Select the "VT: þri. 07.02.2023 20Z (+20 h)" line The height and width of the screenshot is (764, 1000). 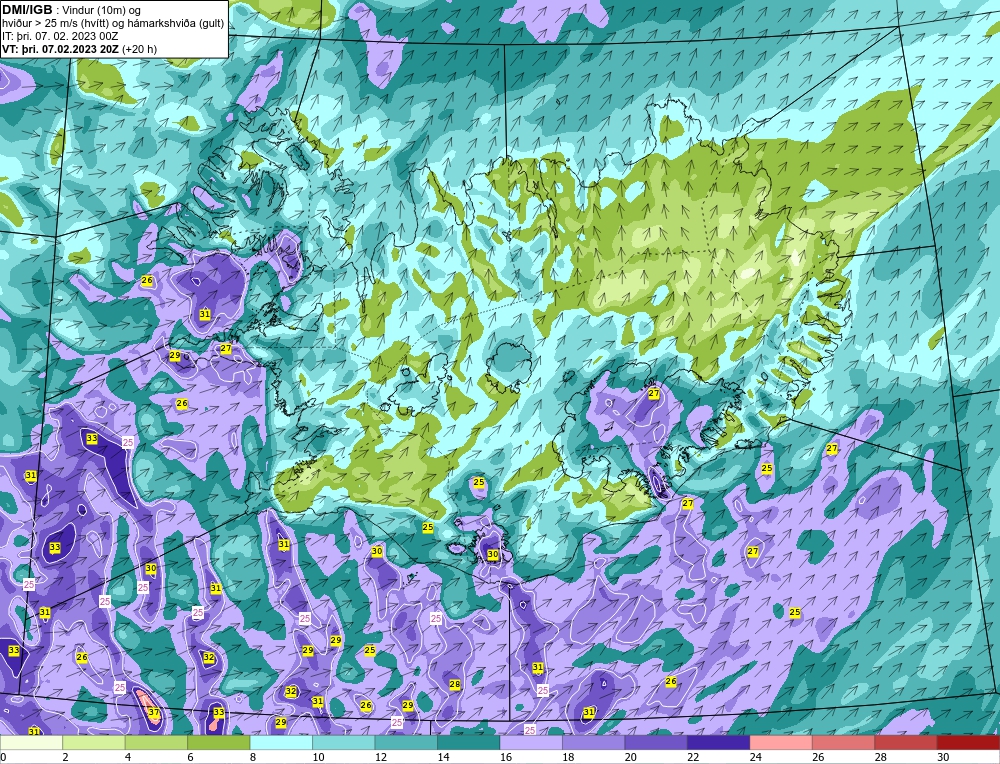pyautogui.click(x=79, y=49)
